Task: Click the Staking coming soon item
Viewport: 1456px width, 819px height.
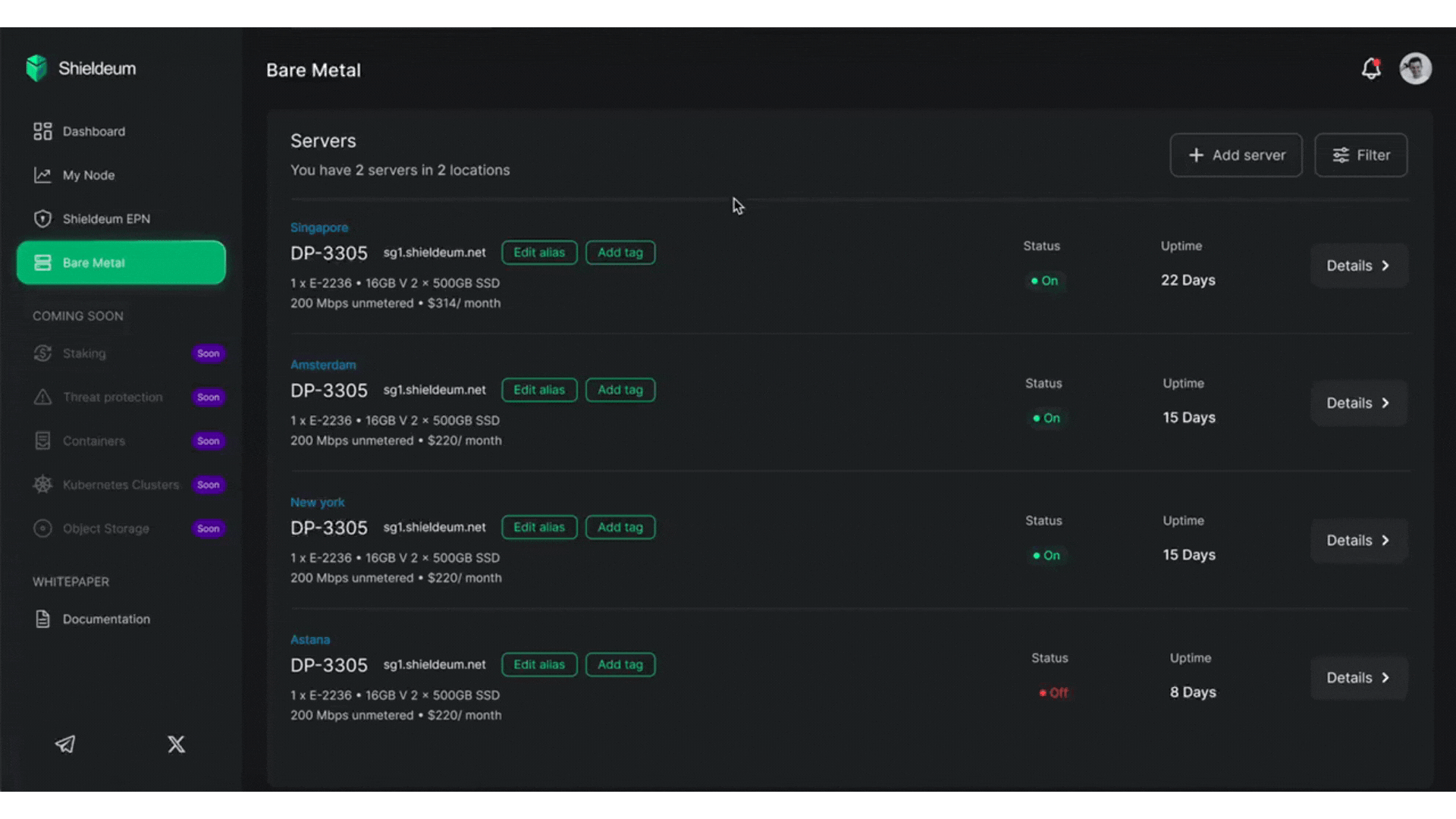Action: (84, 353)
